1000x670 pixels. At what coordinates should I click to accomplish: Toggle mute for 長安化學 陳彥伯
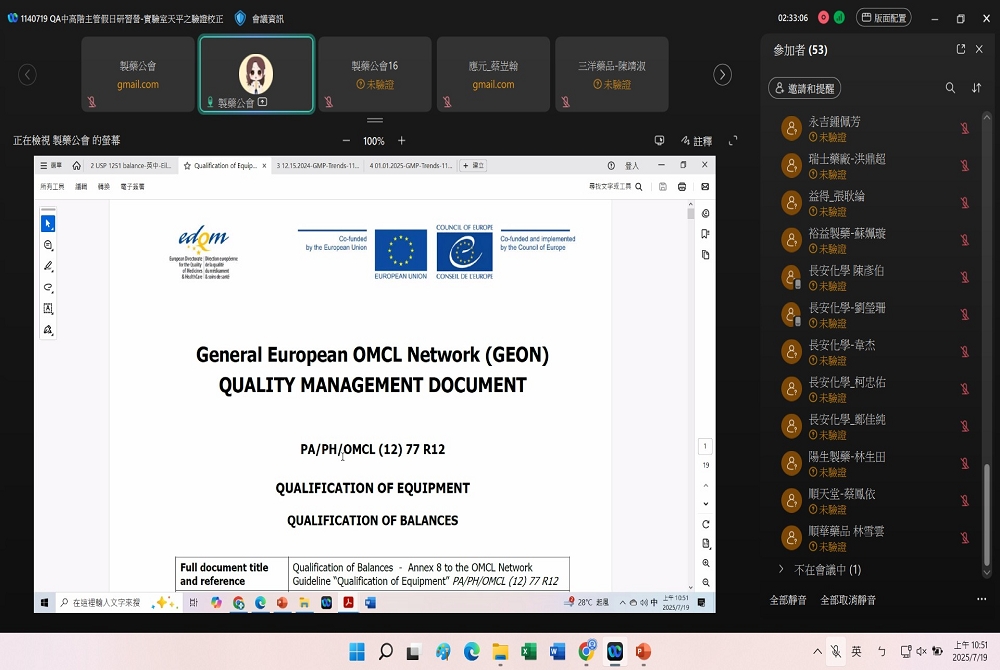[965, 277]
